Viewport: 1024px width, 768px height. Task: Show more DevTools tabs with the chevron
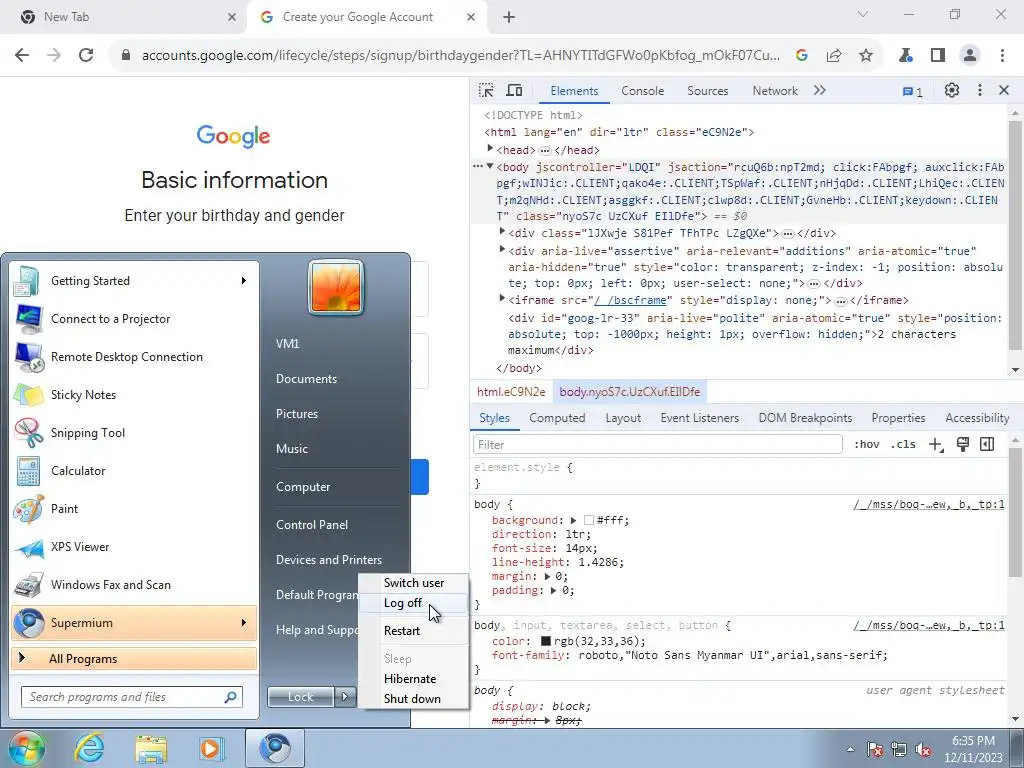click(820, 91)
